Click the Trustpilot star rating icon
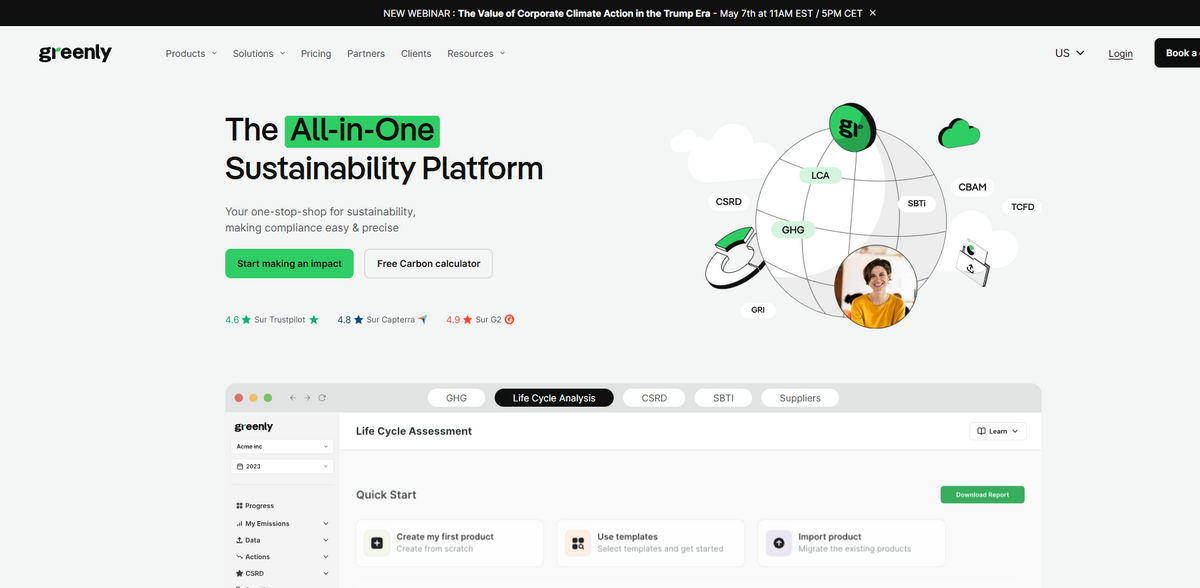The image size is (1200, 588). pos(314,320)
